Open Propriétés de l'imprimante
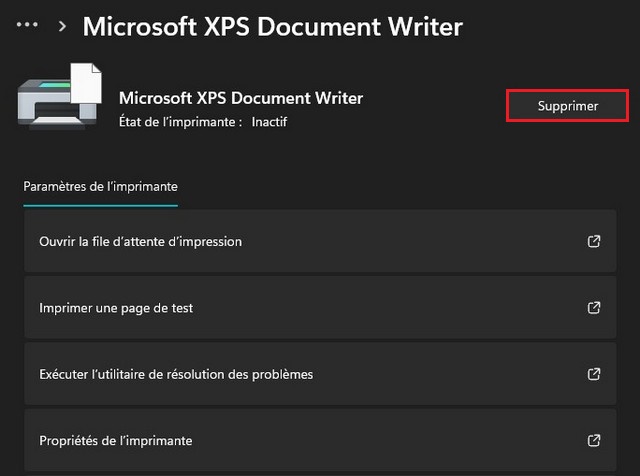 (320, 440)
